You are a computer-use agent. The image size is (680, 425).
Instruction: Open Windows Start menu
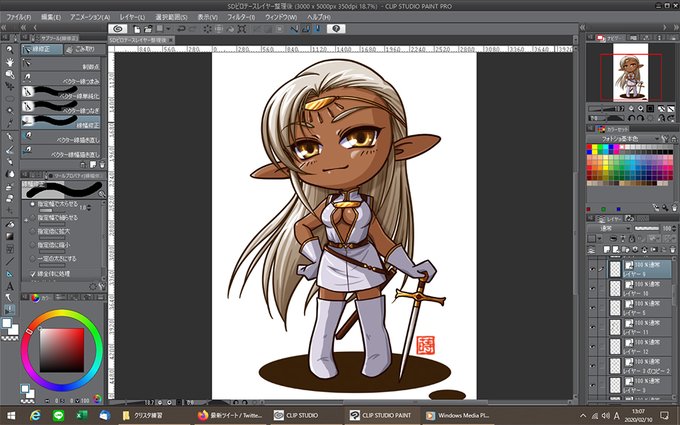click(x=11, y=415)
